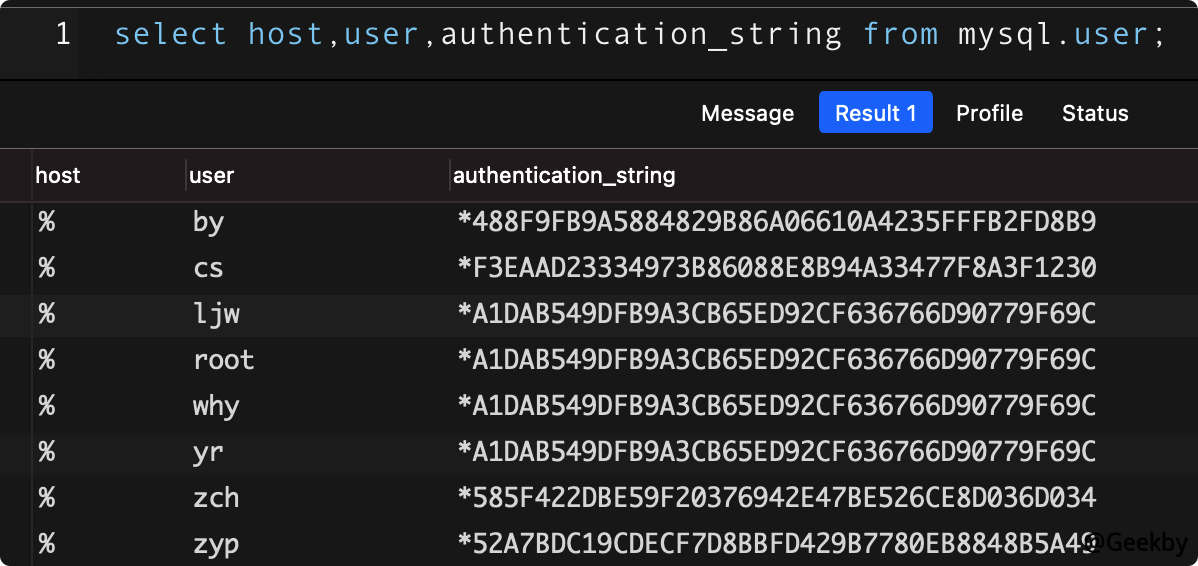Select the 'root' user cell
The image size is (1198, 566).
pyautogui.click(x=223, y=360)
